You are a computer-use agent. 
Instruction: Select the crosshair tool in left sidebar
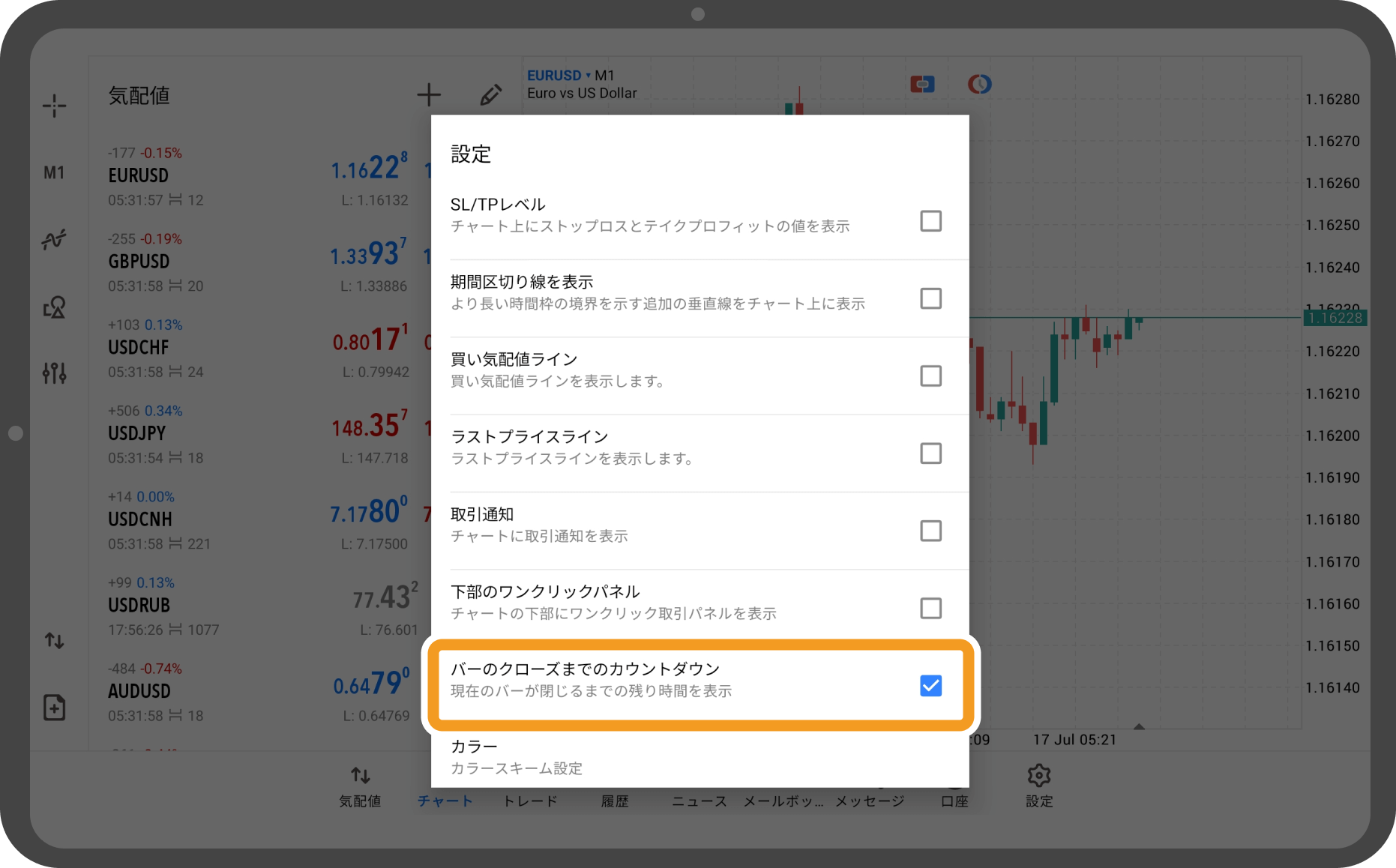(54, 106)
